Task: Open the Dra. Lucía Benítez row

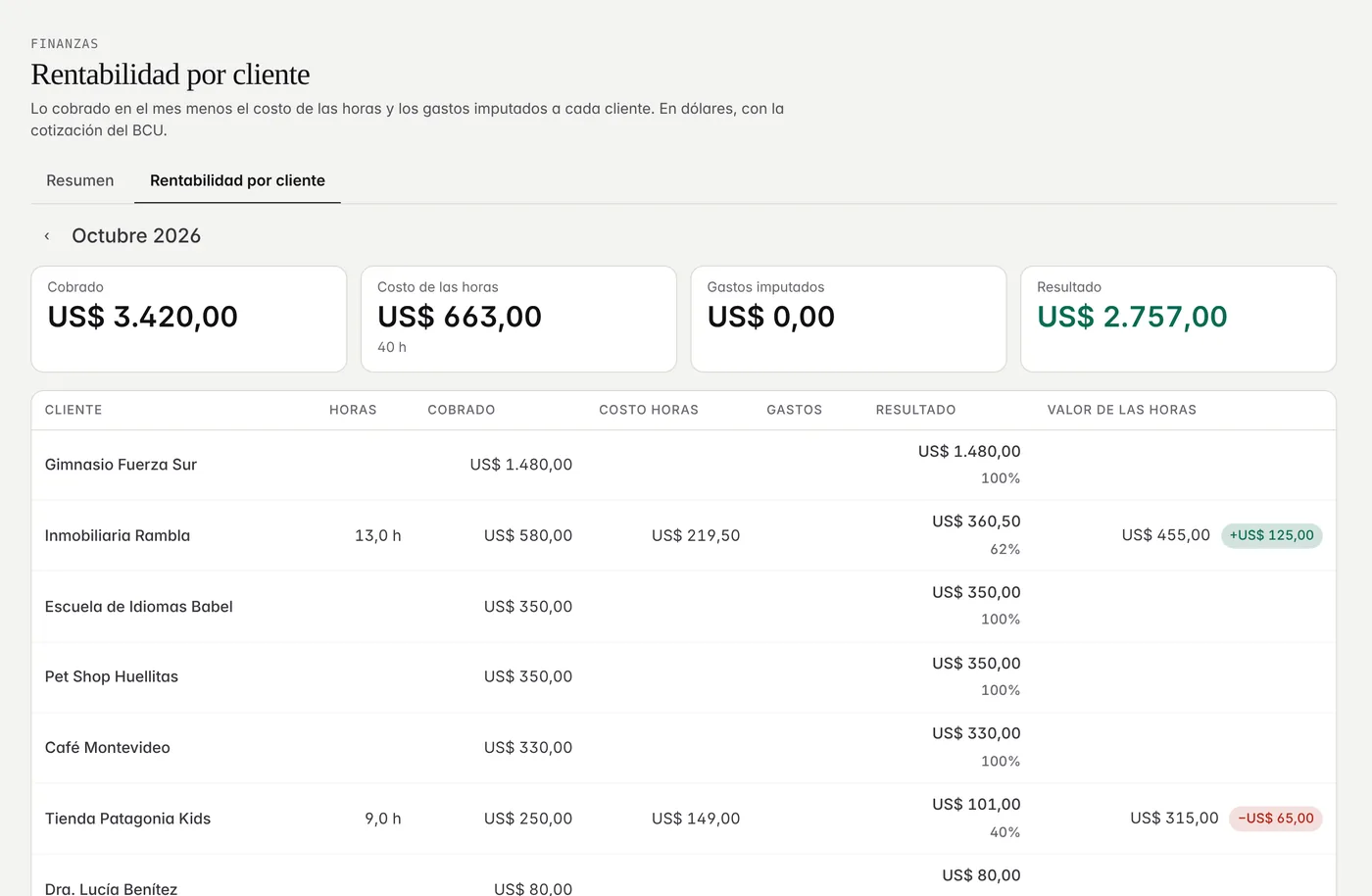Action: pyautogui.click(x=683, y=875)
